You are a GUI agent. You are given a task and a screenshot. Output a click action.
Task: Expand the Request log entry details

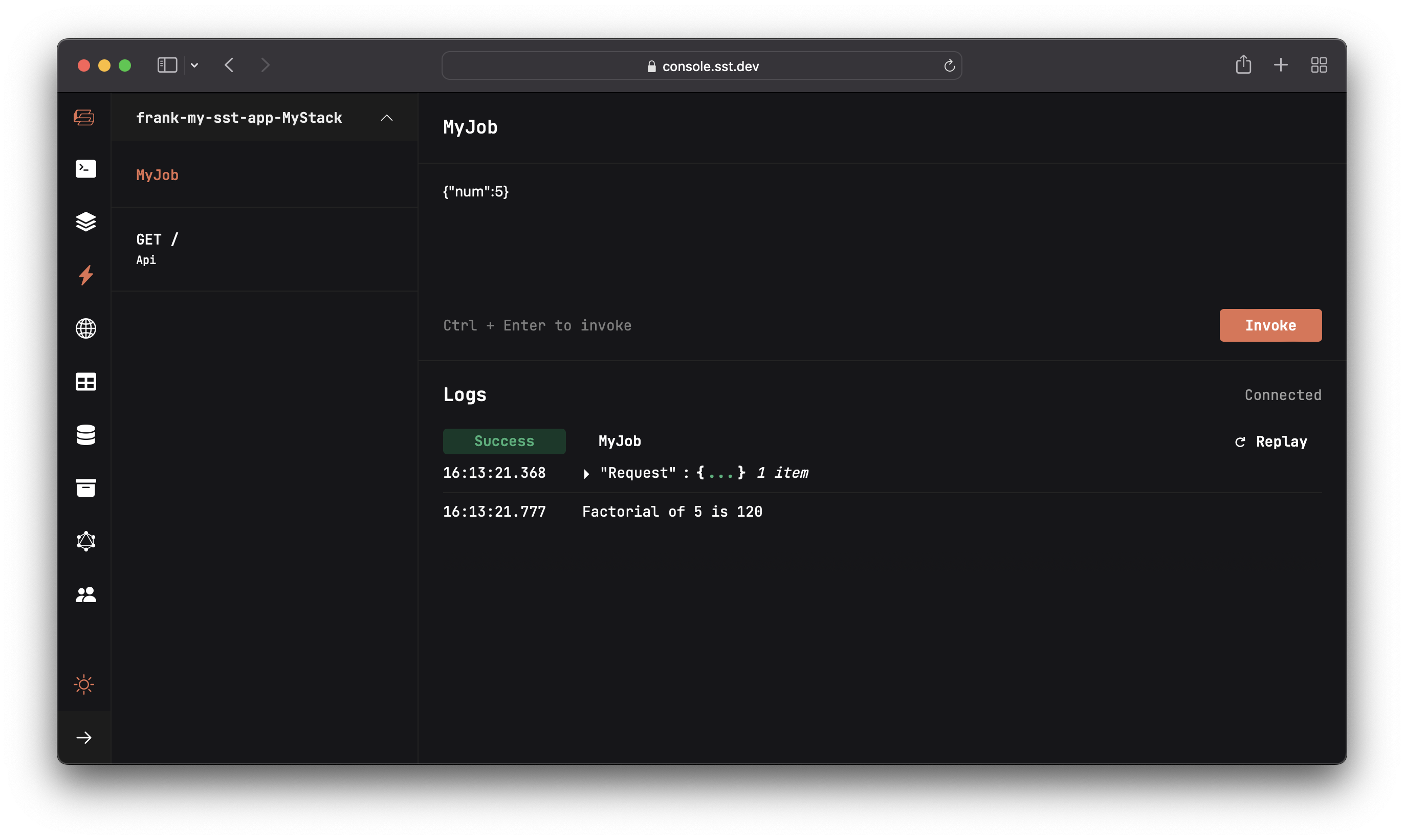[586, 474]
